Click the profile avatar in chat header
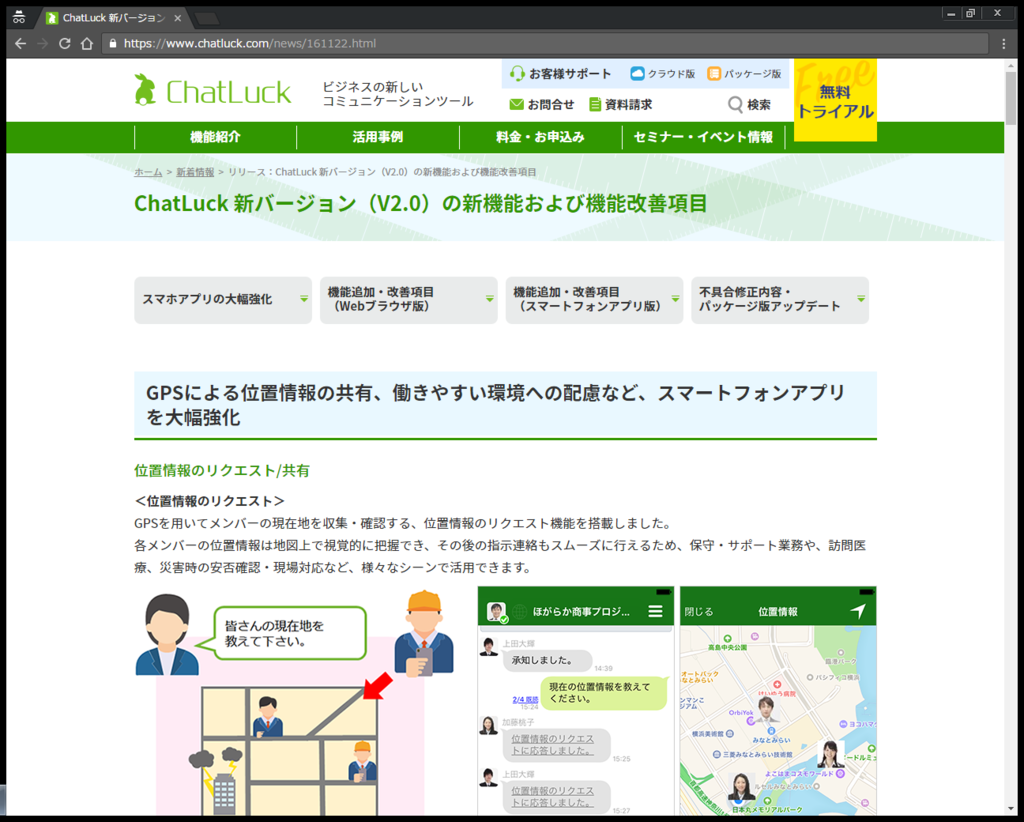This screenshot has height=822, width=1024. tap(496, 612)
